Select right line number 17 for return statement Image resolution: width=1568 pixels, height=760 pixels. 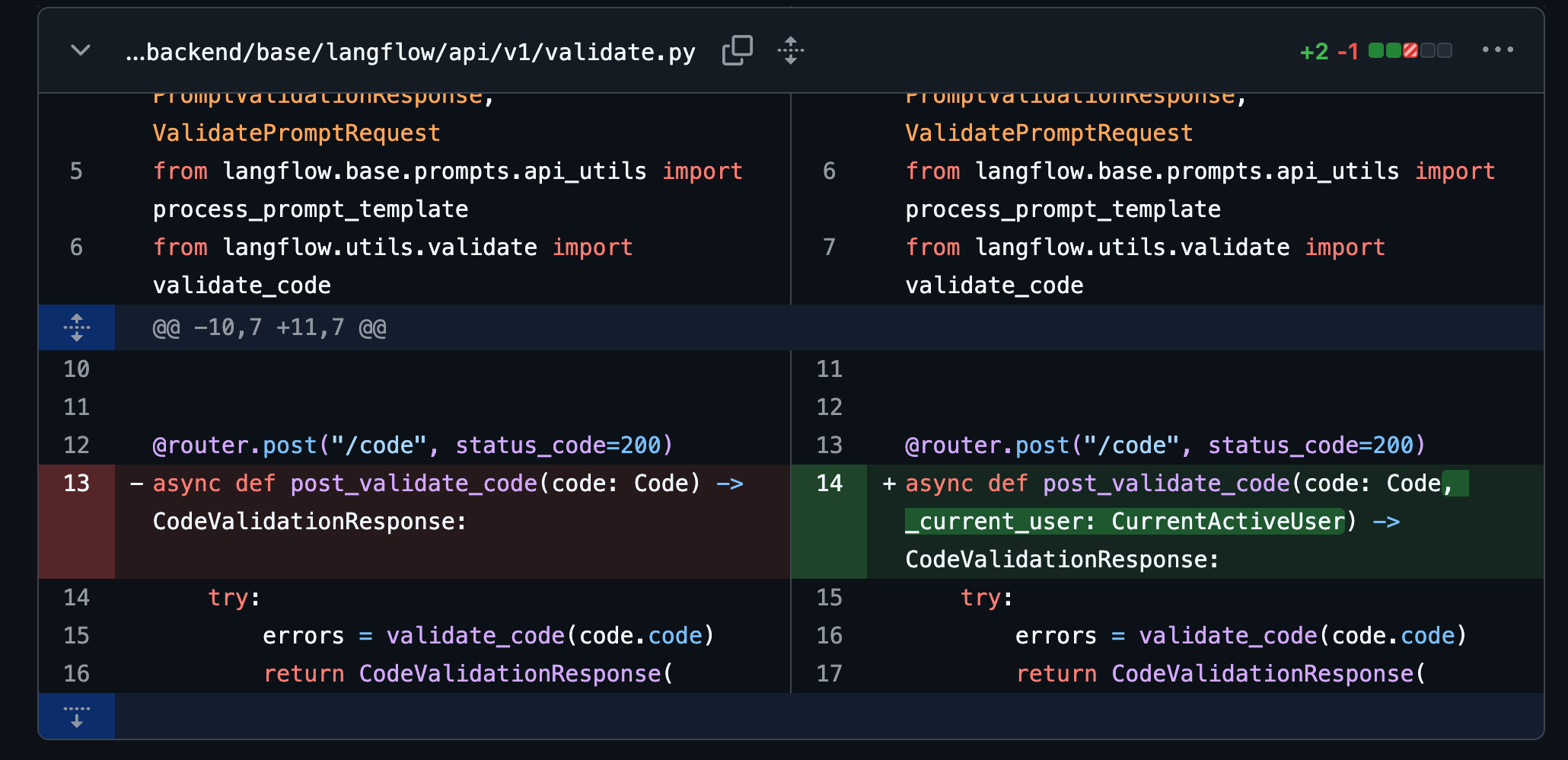coord(829,674)
